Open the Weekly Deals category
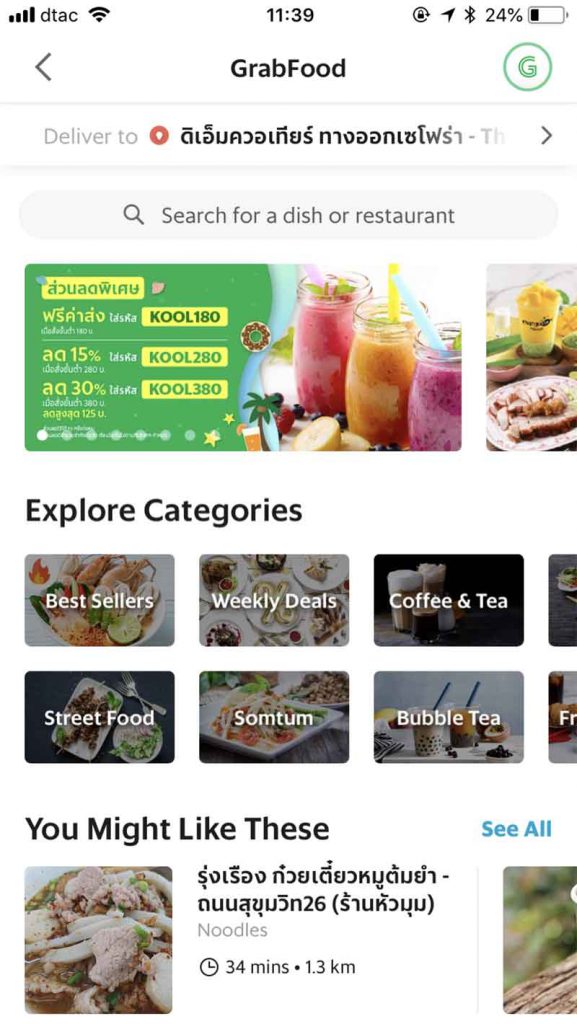The width and height of the screenshot is (577, 1024). tap(274, 600)
